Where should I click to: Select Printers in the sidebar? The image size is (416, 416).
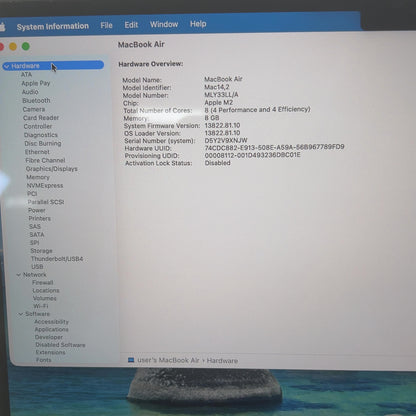click(40, 219)
